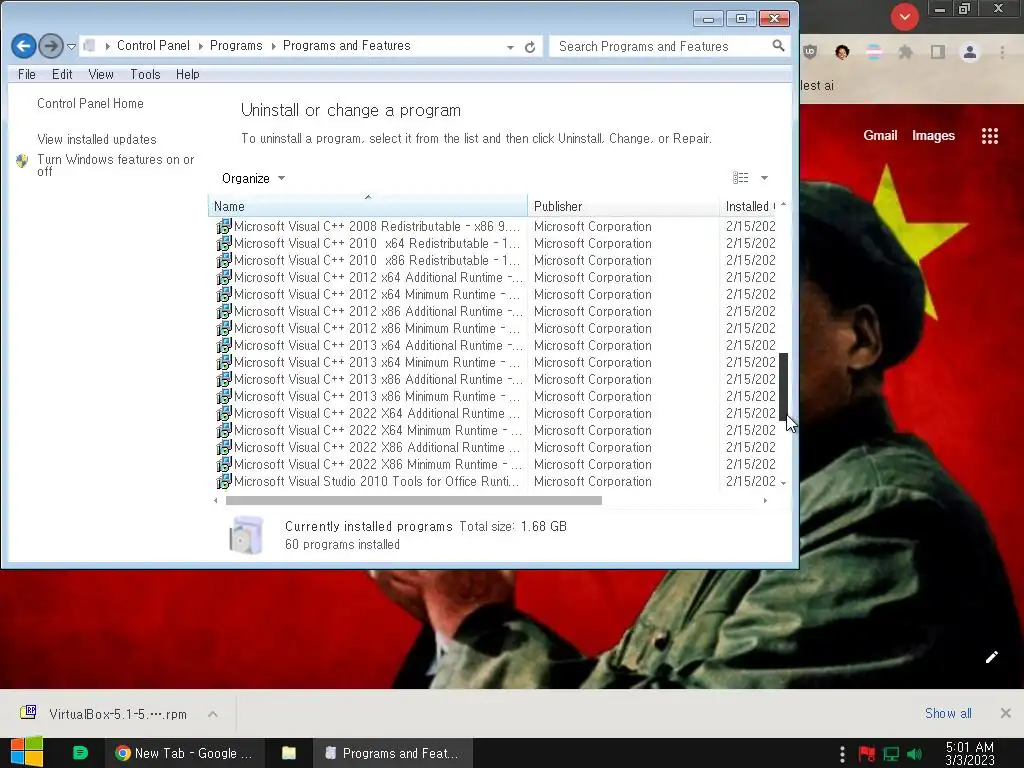Image resolution: width=1024 pixels, height=768 pixels.
Task: Click the shield icon beside Windows features
Action: (x=22, y=161)
